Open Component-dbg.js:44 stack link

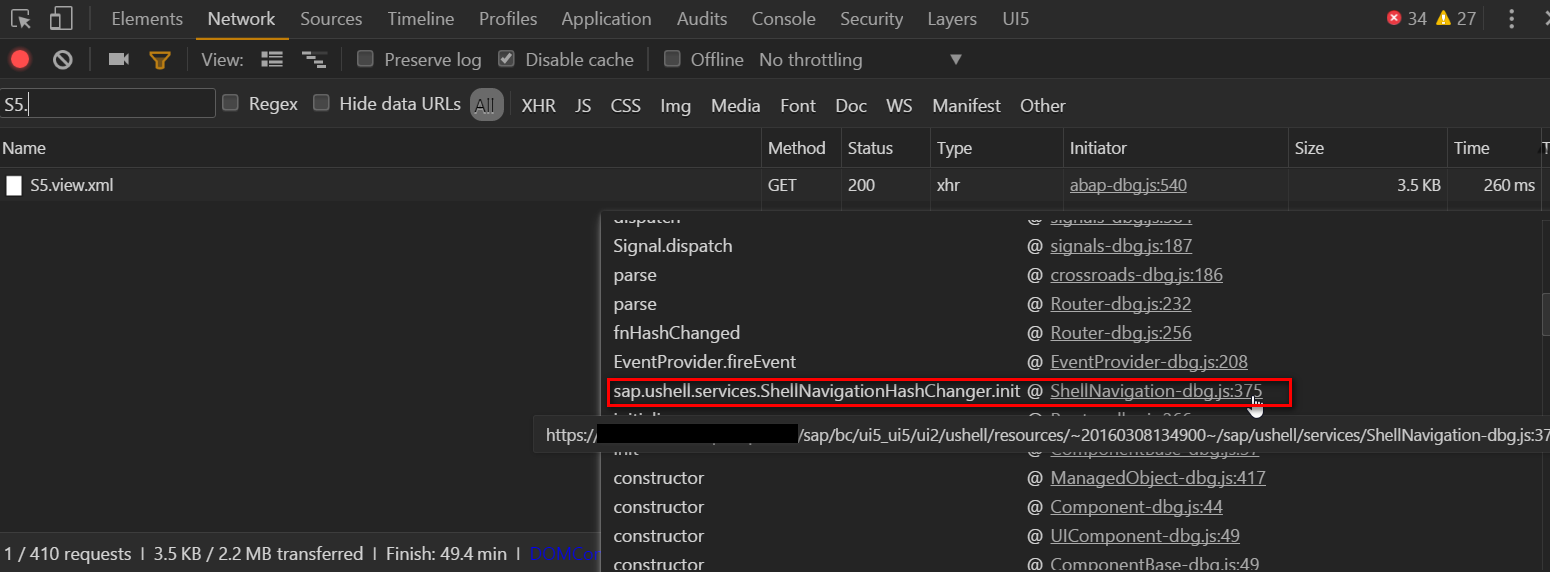[1136, 507]
